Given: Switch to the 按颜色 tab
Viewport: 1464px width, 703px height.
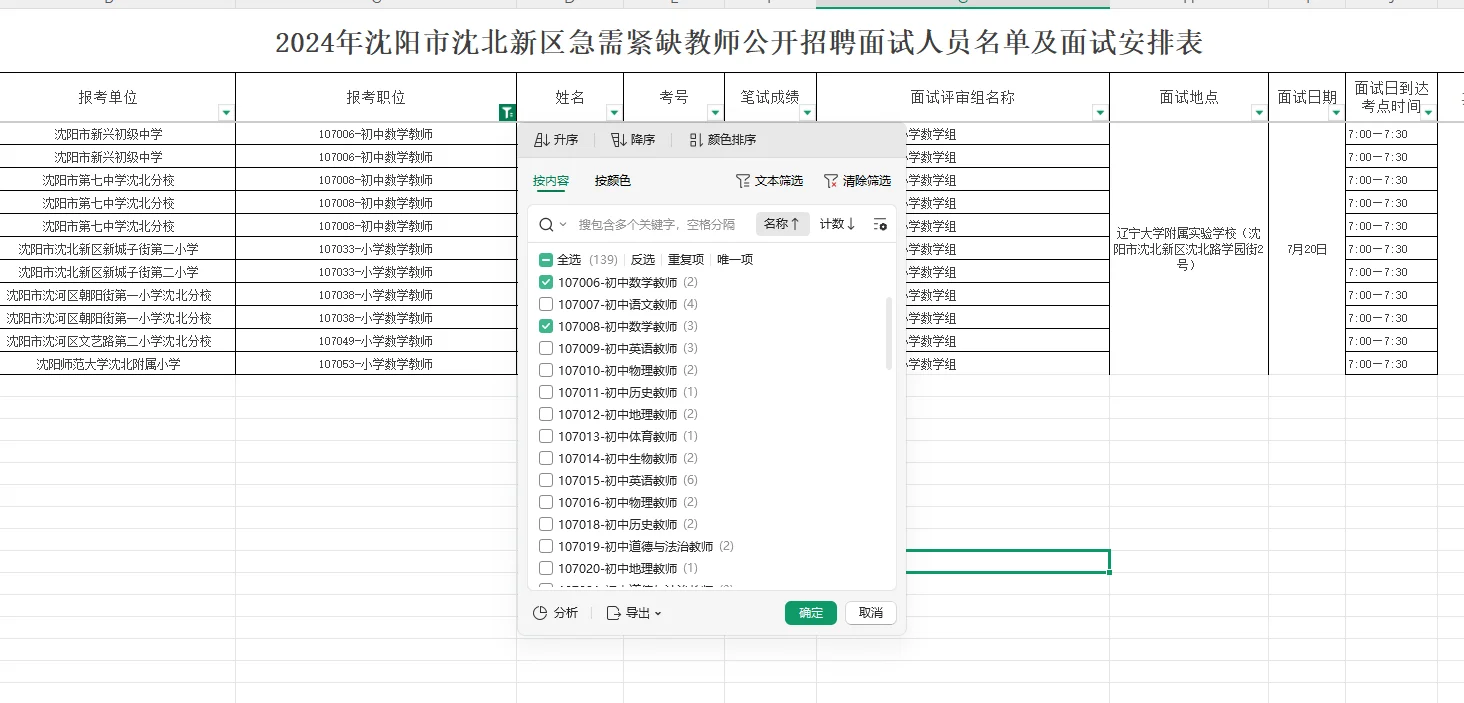Looking at the screenshot, I should click(613, 181).
